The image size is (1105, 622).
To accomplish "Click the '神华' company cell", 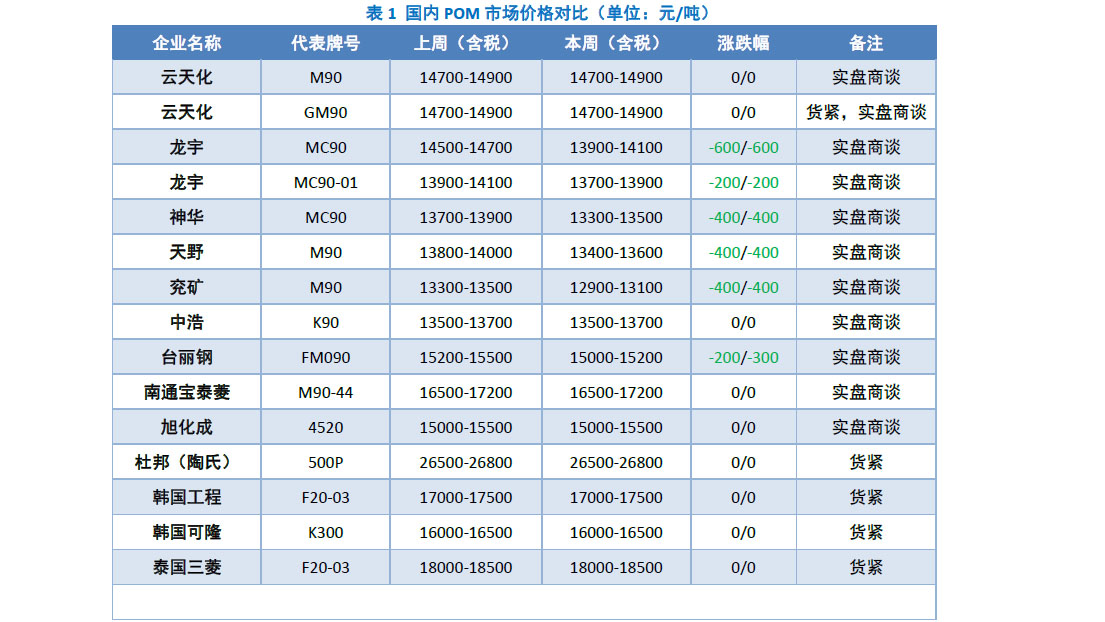I will click(187, 217).
